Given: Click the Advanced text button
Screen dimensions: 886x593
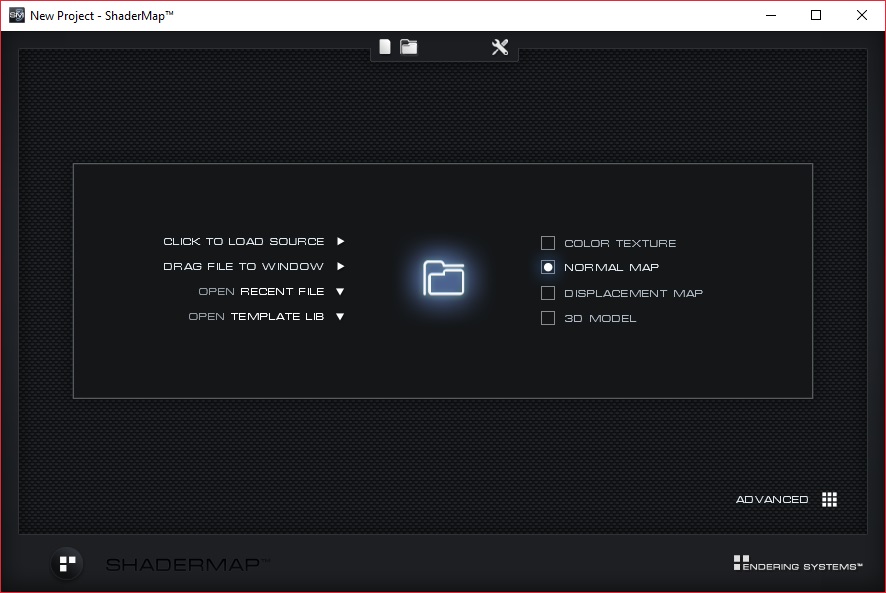Looking at the screenshot, I should 772,500.
